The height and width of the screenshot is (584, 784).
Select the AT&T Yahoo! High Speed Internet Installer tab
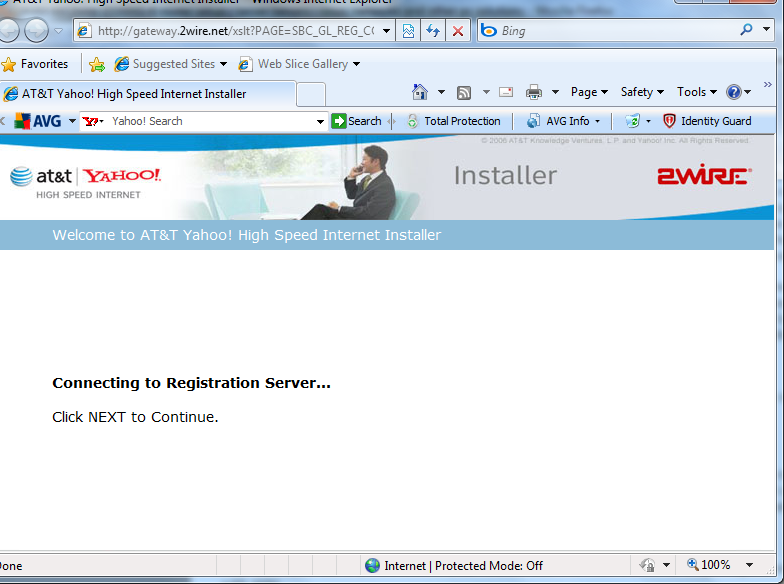[x=148, y=94]
